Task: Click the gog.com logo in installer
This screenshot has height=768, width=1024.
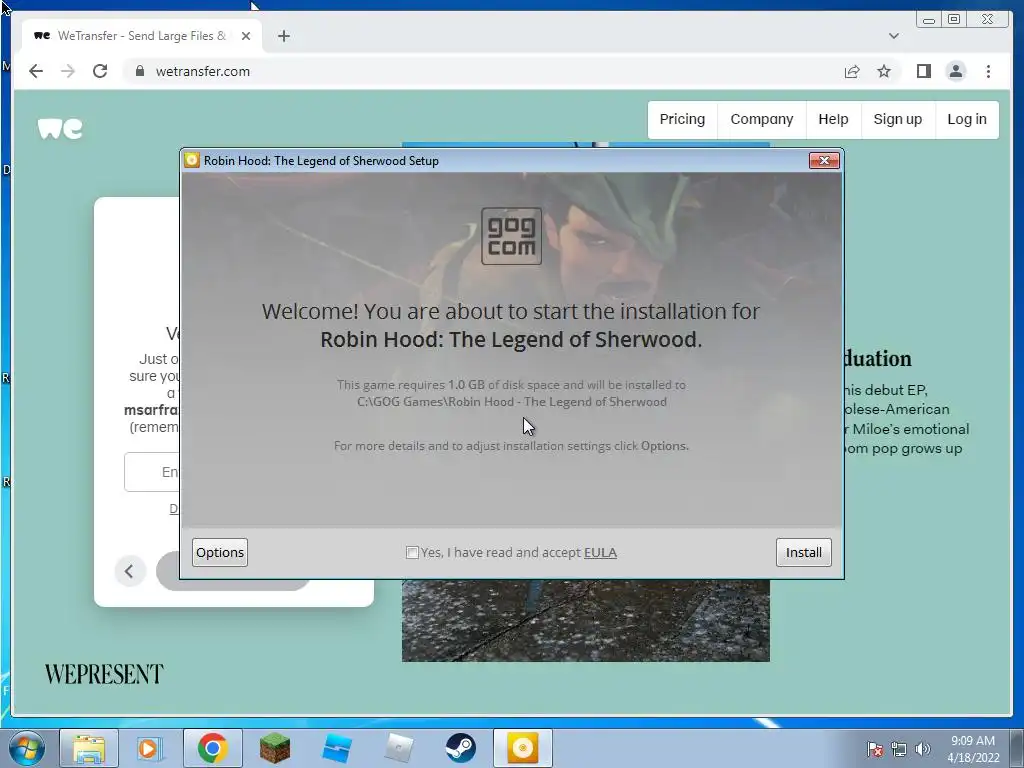Action: 511,236
